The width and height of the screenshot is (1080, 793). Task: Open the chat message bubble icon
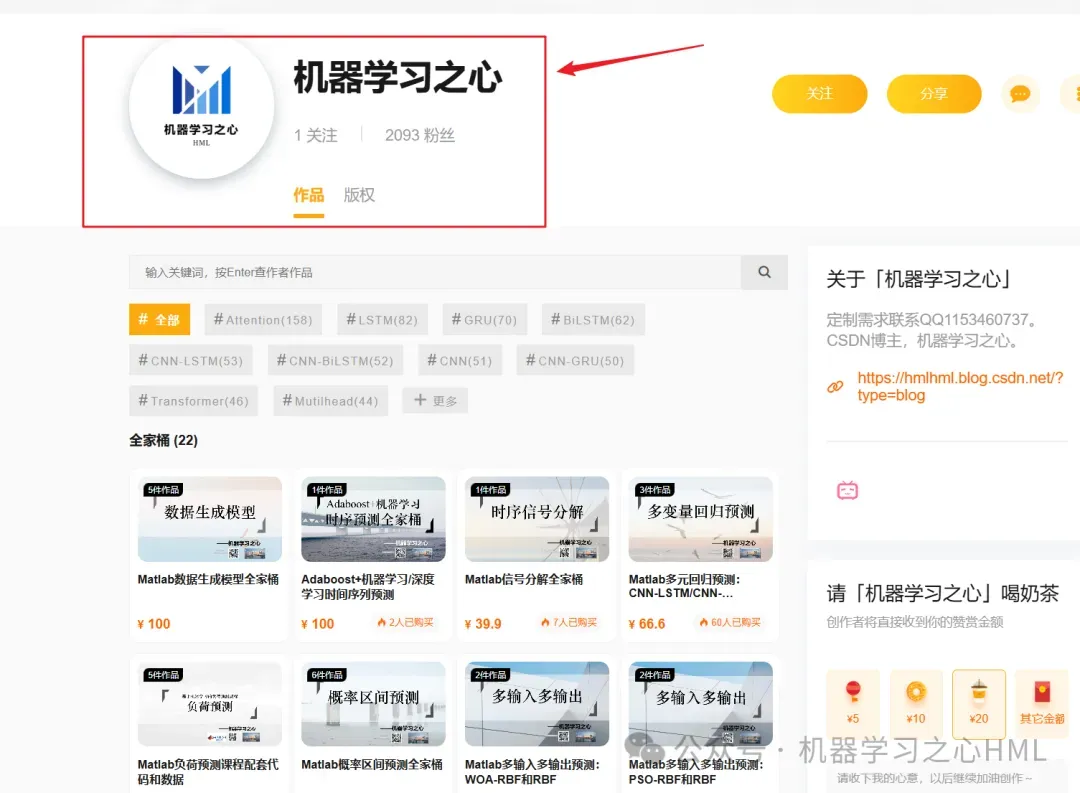point(1019,94)
